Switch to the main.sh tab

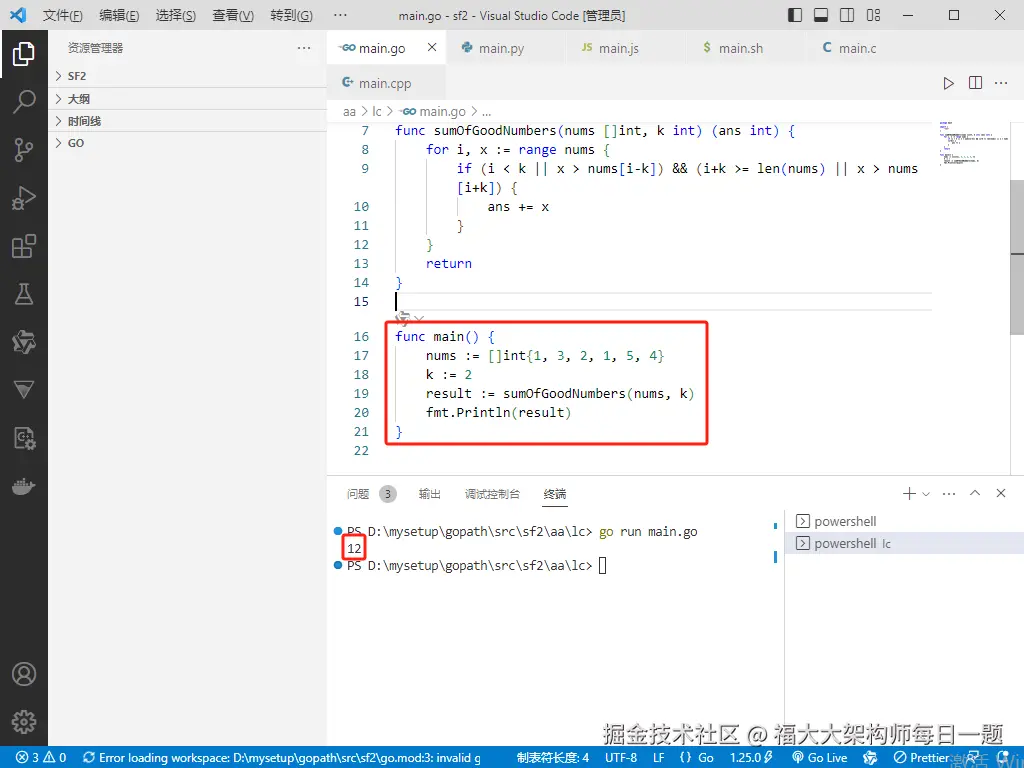(741, 48)
